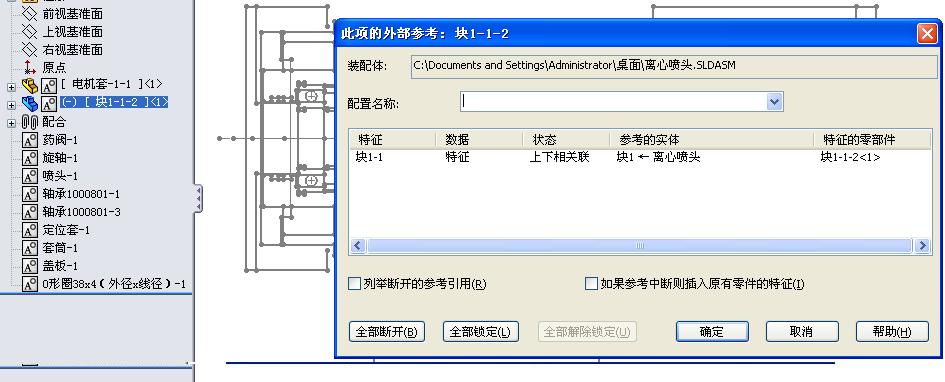The width and height of the screenshot is (945, 382).
Task: Select 药阀-1 in the feature tree
Action: [x=60, y=140]
